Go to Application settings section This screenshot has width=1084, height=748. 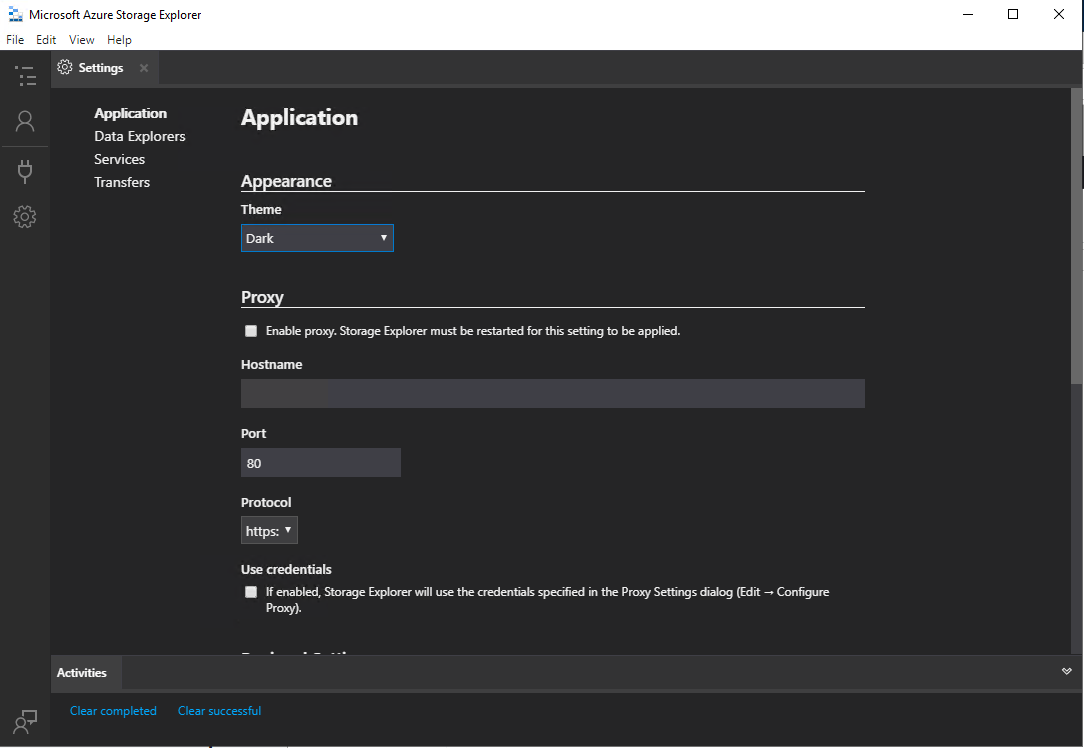point(131,113)
